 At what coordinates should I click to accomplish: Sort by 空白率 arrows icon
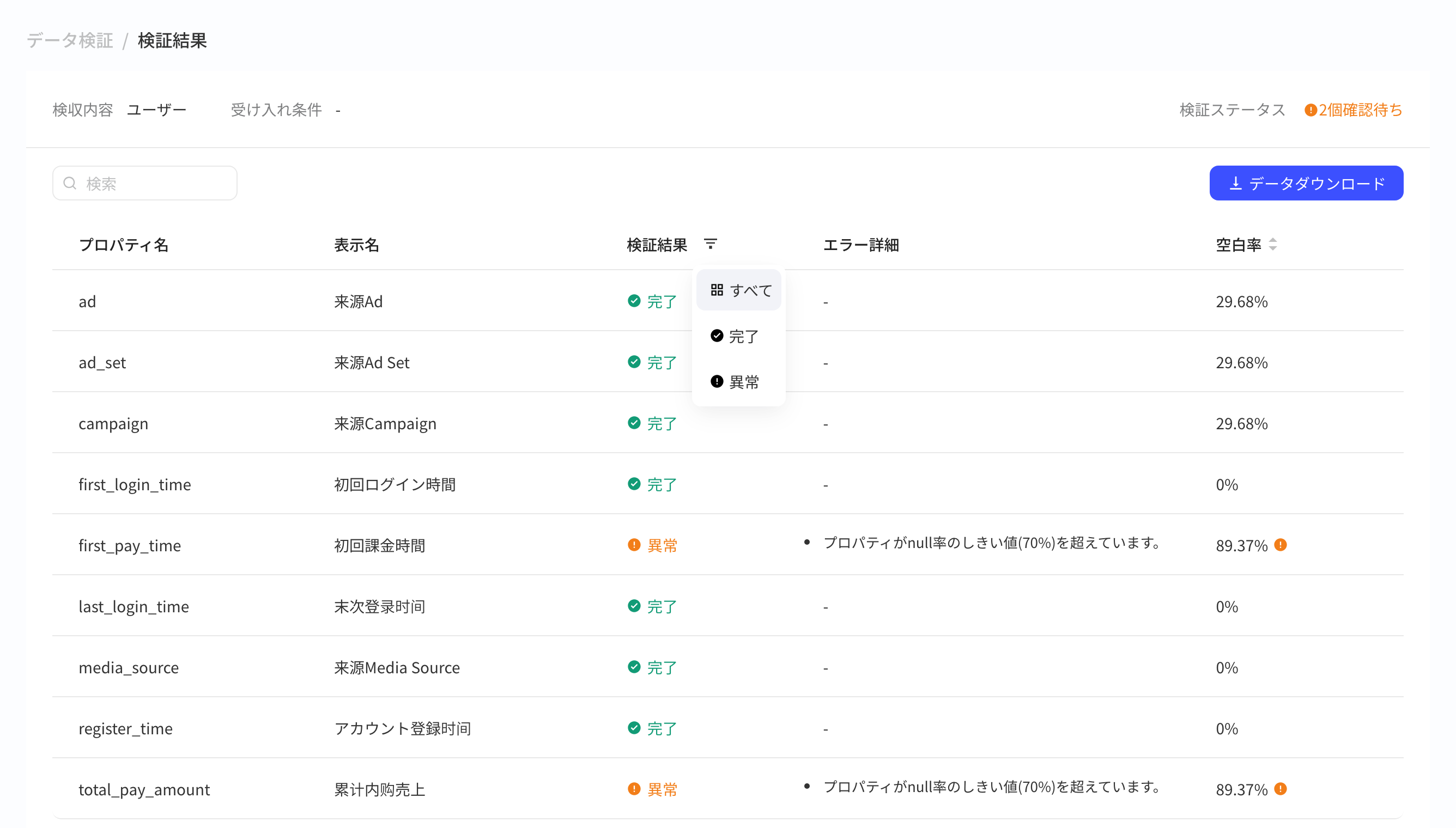1273,245
